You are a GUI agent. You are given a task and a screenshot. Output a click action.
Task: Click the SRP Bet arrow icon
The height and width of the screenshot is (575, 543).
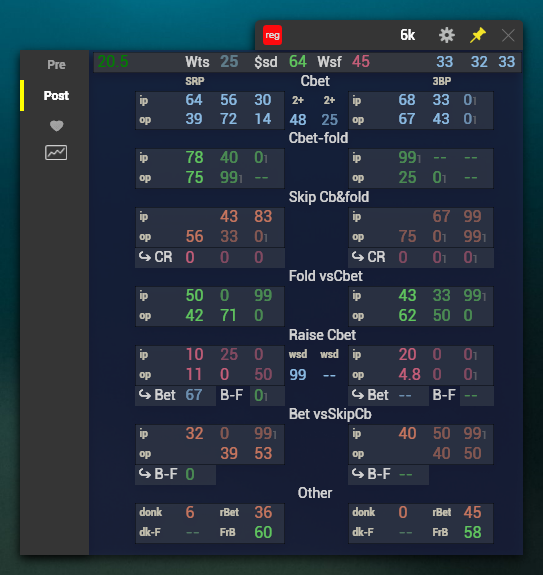coord(145,395)
